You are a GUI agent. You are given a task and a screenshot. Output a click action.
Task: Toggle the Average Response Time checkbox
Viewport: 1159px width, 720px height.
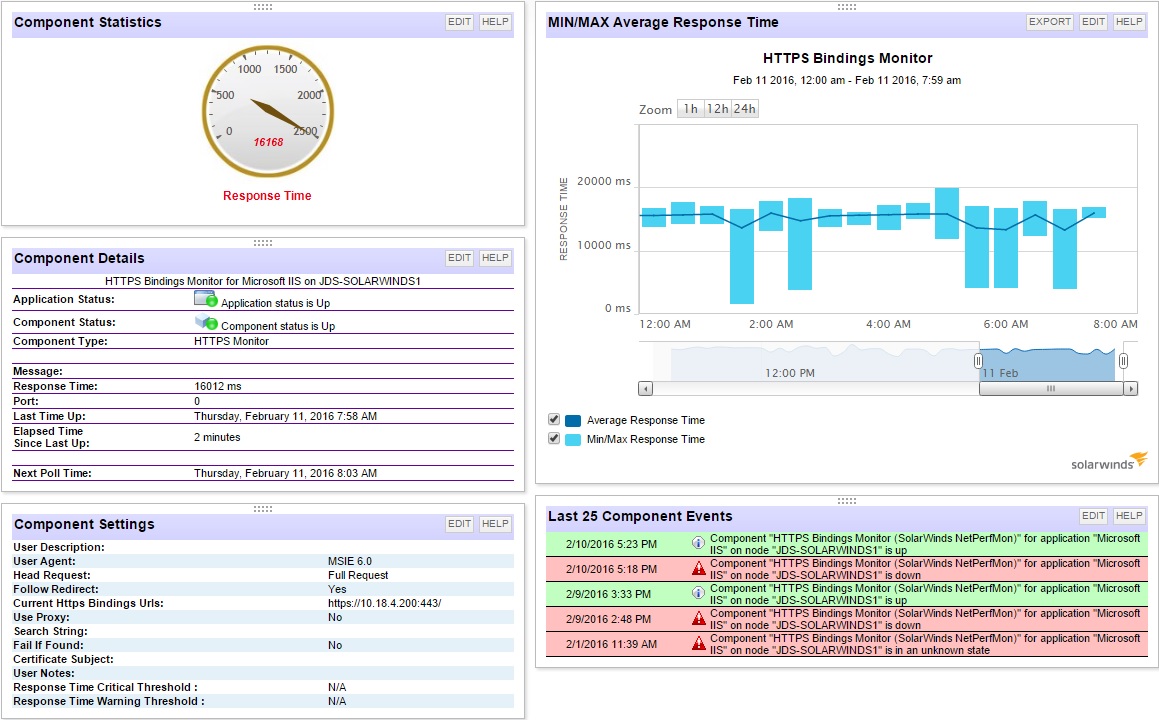coord(552,419)
